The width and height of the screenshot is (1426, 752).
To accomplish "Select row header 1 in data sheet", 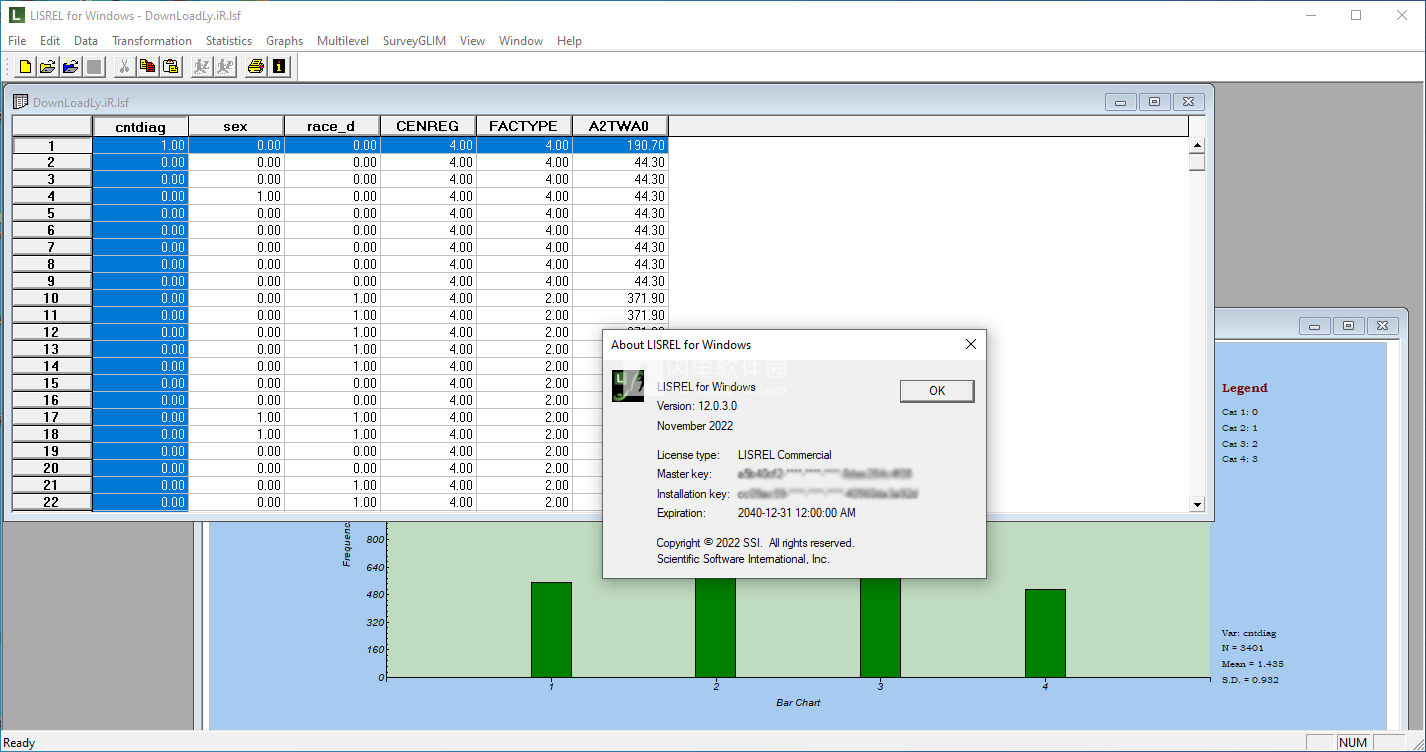I will click(52, 145).
